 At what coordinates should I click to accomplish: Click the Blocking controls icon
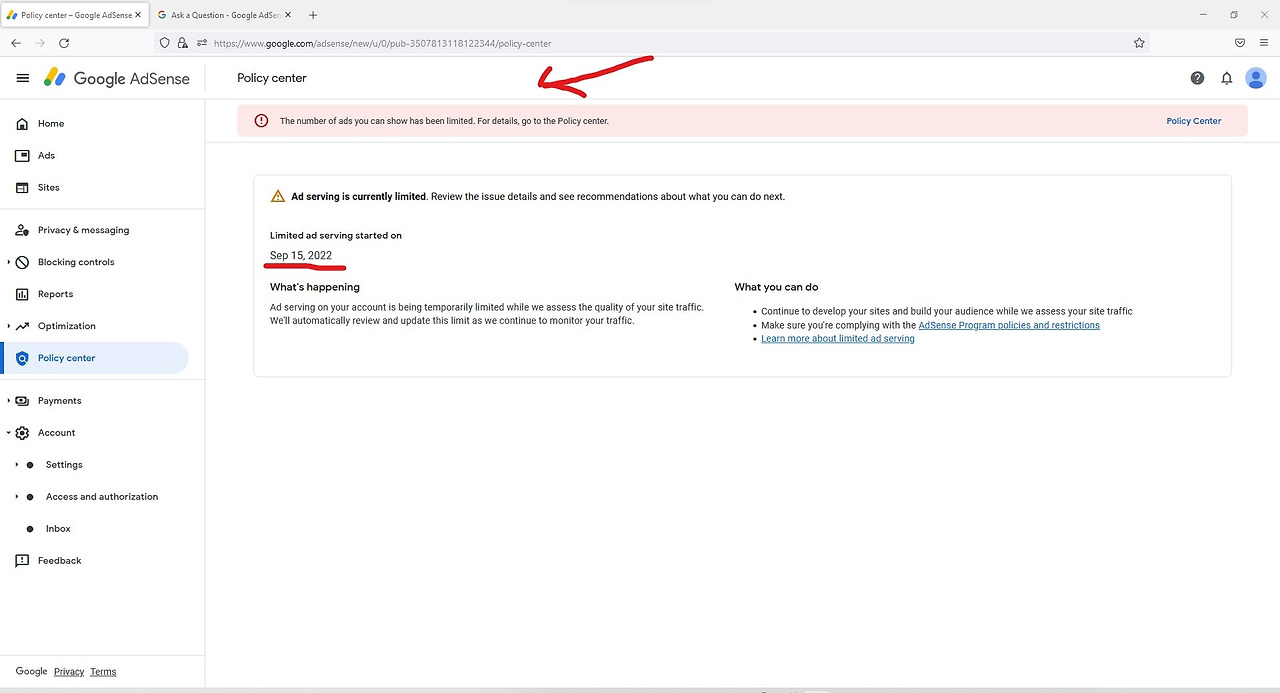22,262
